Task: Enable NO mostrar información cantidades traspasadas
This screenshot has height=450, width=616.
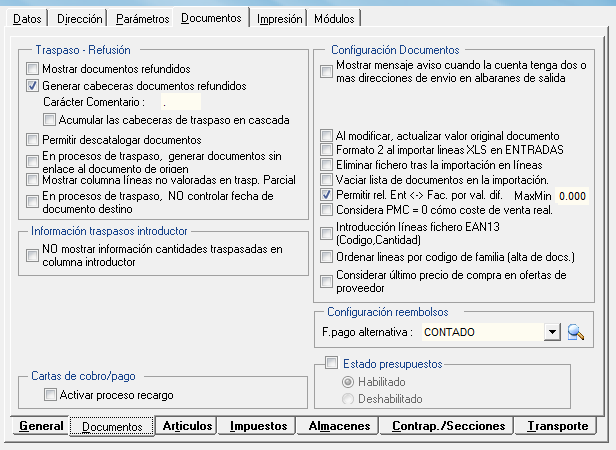Action: pyautogui.click(x=32, y=255)
